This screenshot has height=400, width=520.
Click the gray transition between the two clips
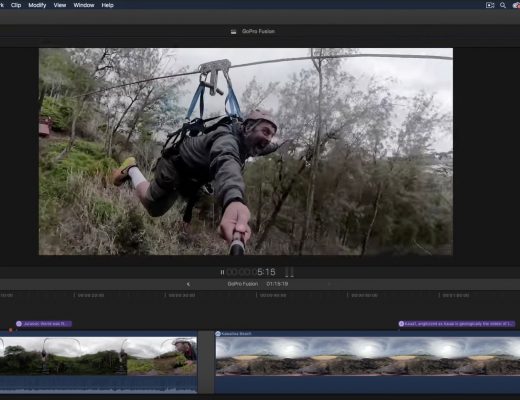tap(206, 362)
